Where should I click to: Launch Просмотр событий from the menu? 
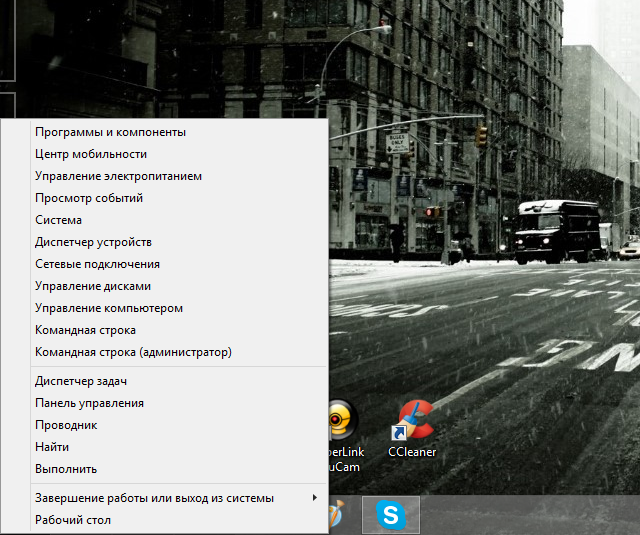point(89,198)
